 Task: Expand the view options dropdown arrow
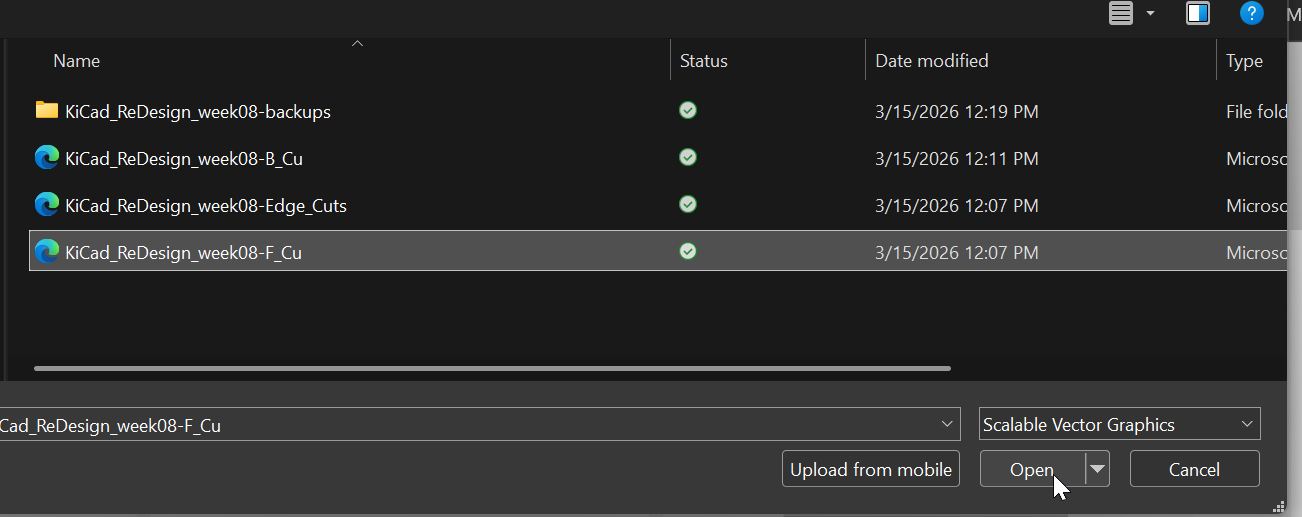coord(1150,13)
